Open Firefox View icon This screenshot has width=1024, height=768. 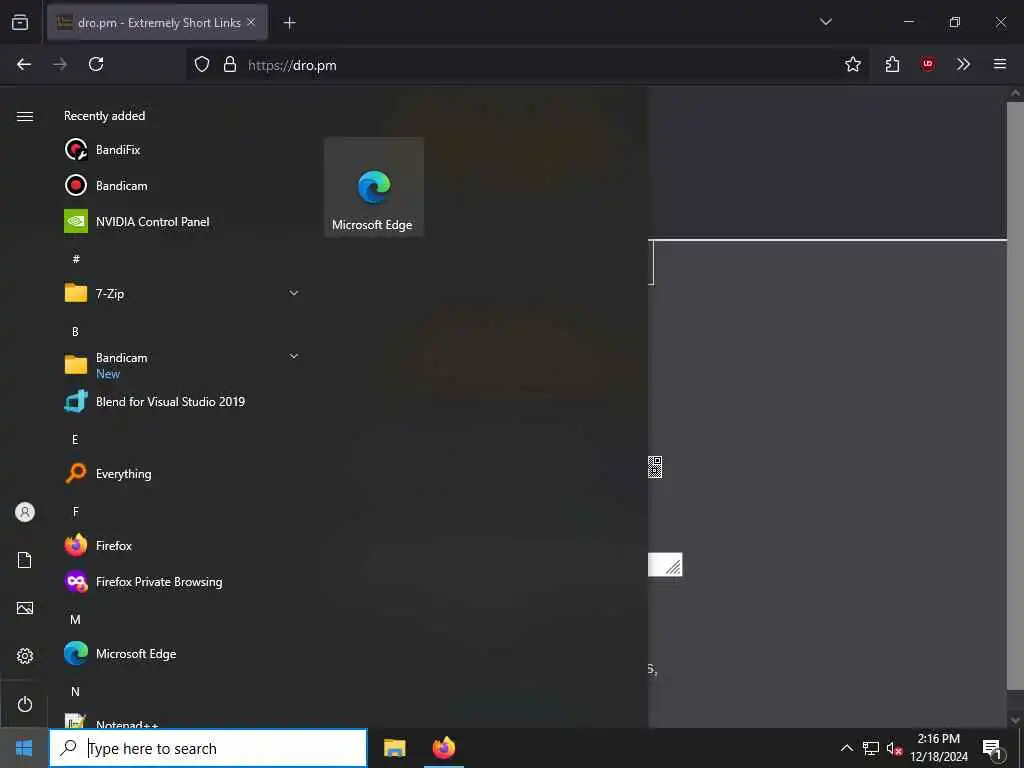(20, 22)
